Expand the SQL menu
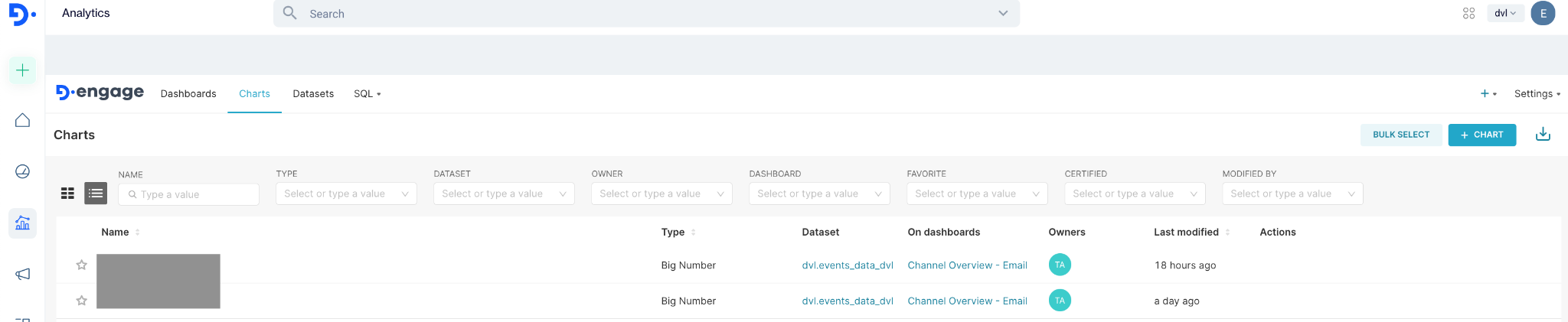The image size is (1568, 322). (367, 94)
